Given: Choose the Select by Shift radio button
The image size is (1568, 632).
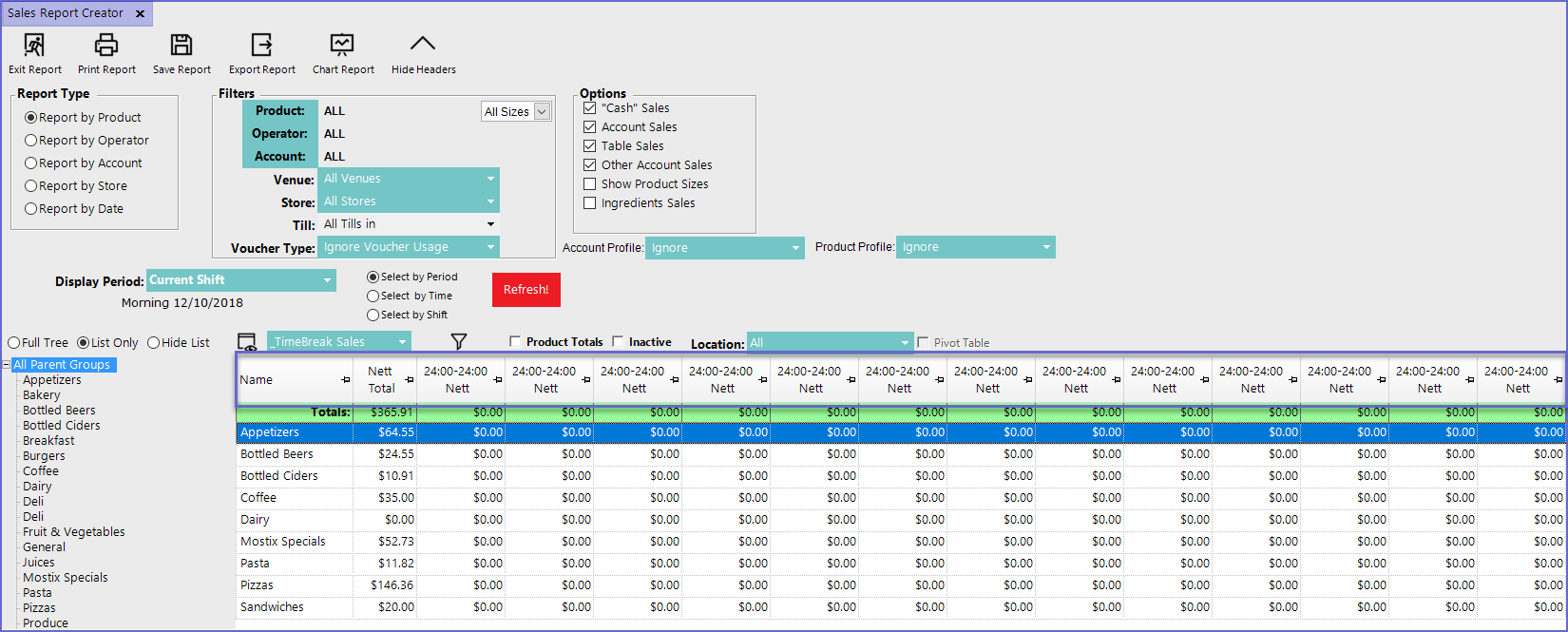Looking at the screenshot, I should point(373,316).
